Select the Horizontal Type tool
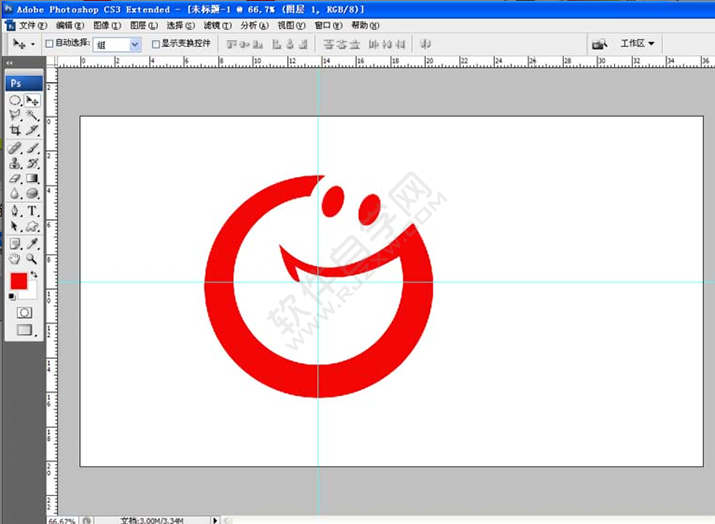Image resolution: width=715 pixels, height=524 pixels. point(32,211)
